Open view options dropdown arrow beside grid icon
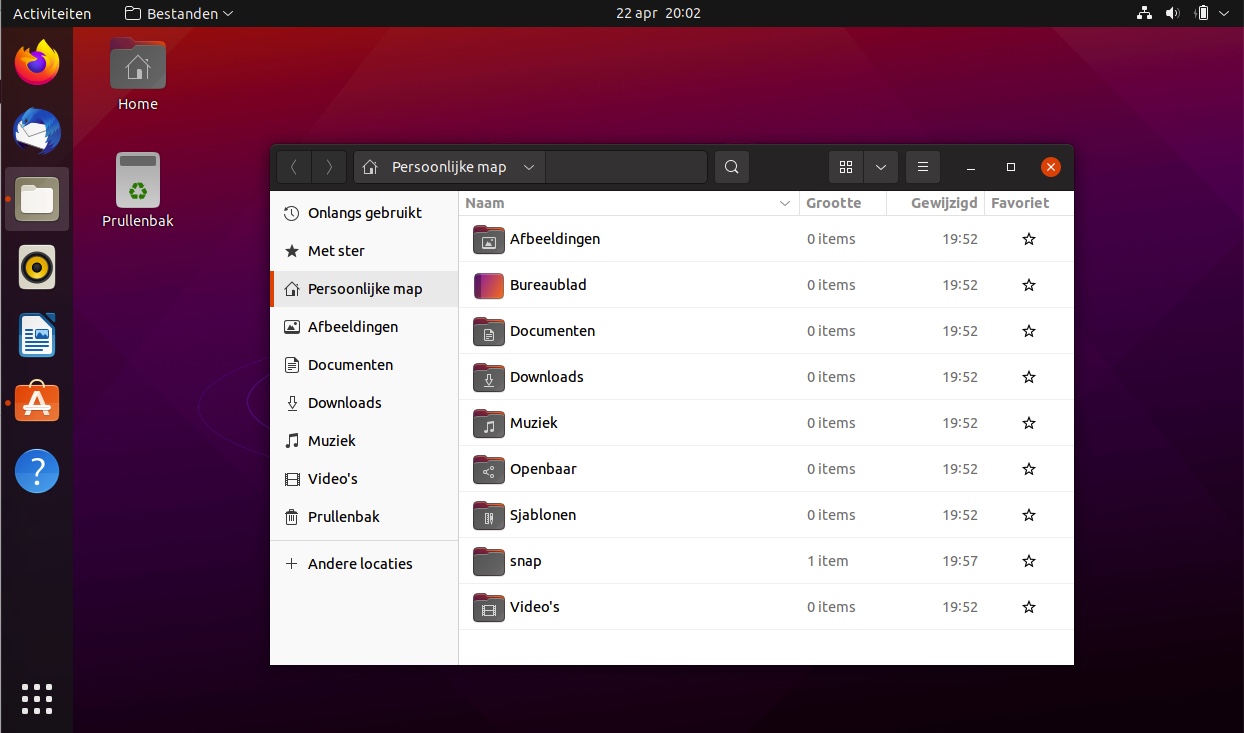The height and width of the screenshot is (733, 1244). pos(880,167)
